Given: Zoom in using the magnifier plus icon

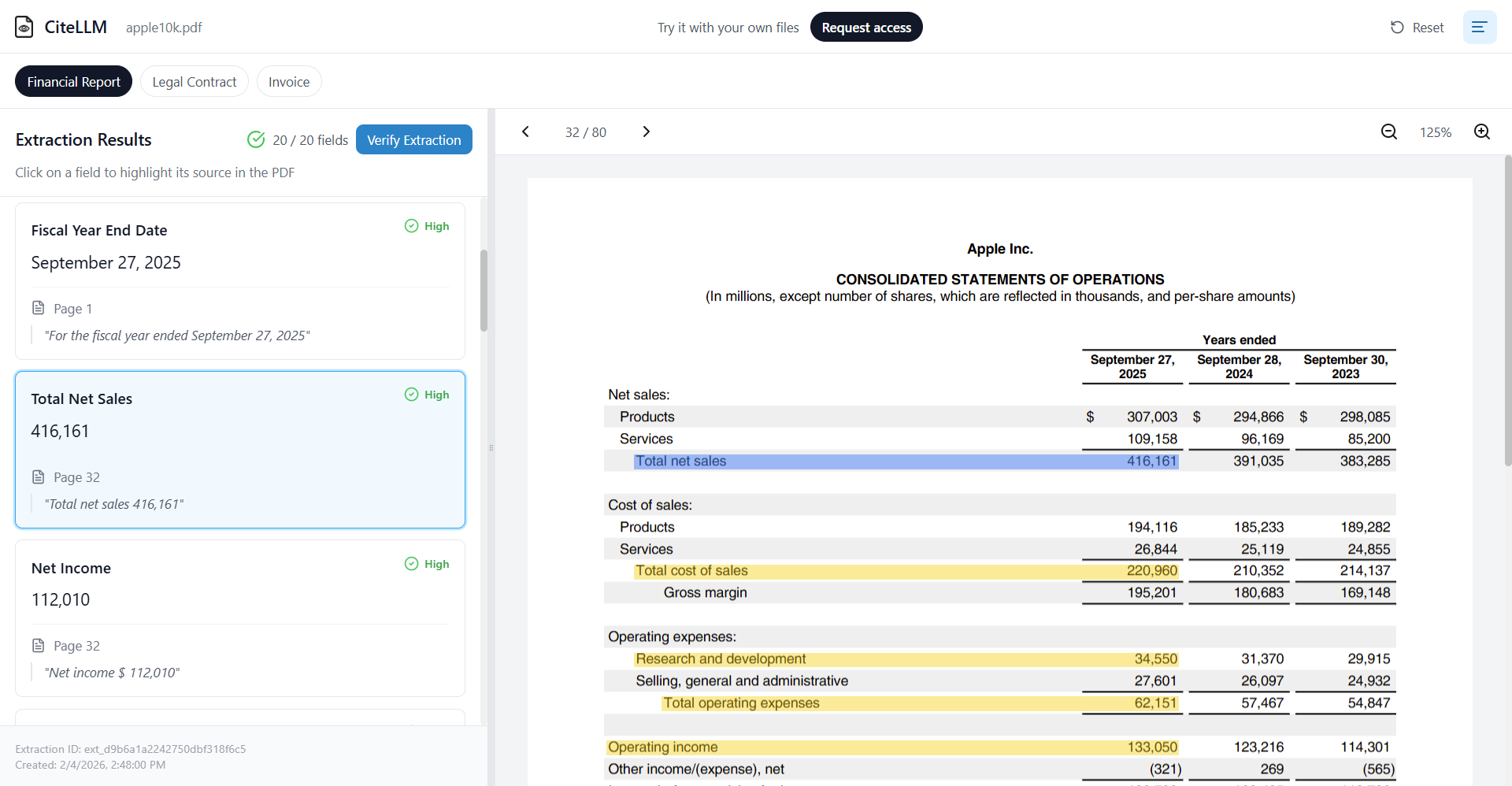Looking at the screenshot, I should tap(1482, 132).
